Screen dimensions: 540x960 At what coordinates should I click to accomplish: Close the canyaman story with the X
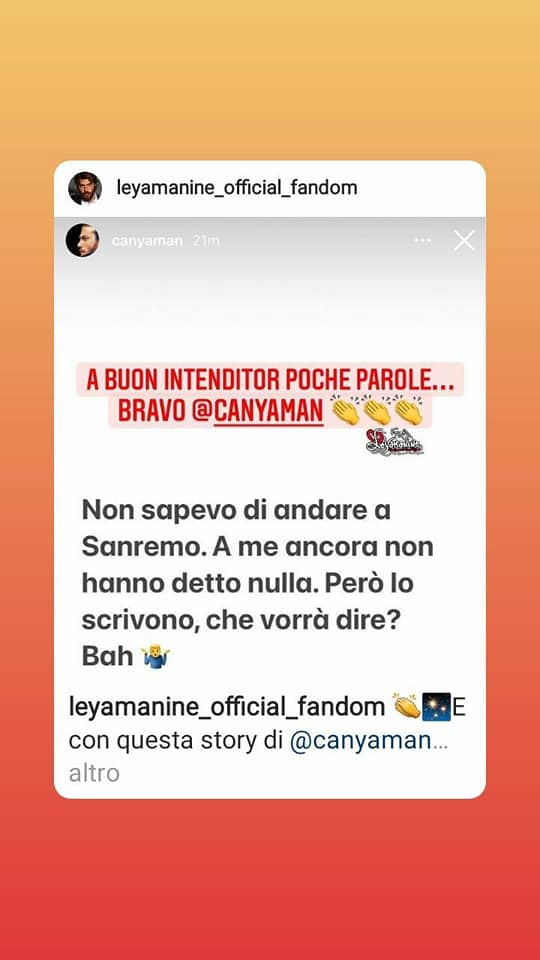coord(464,241)
